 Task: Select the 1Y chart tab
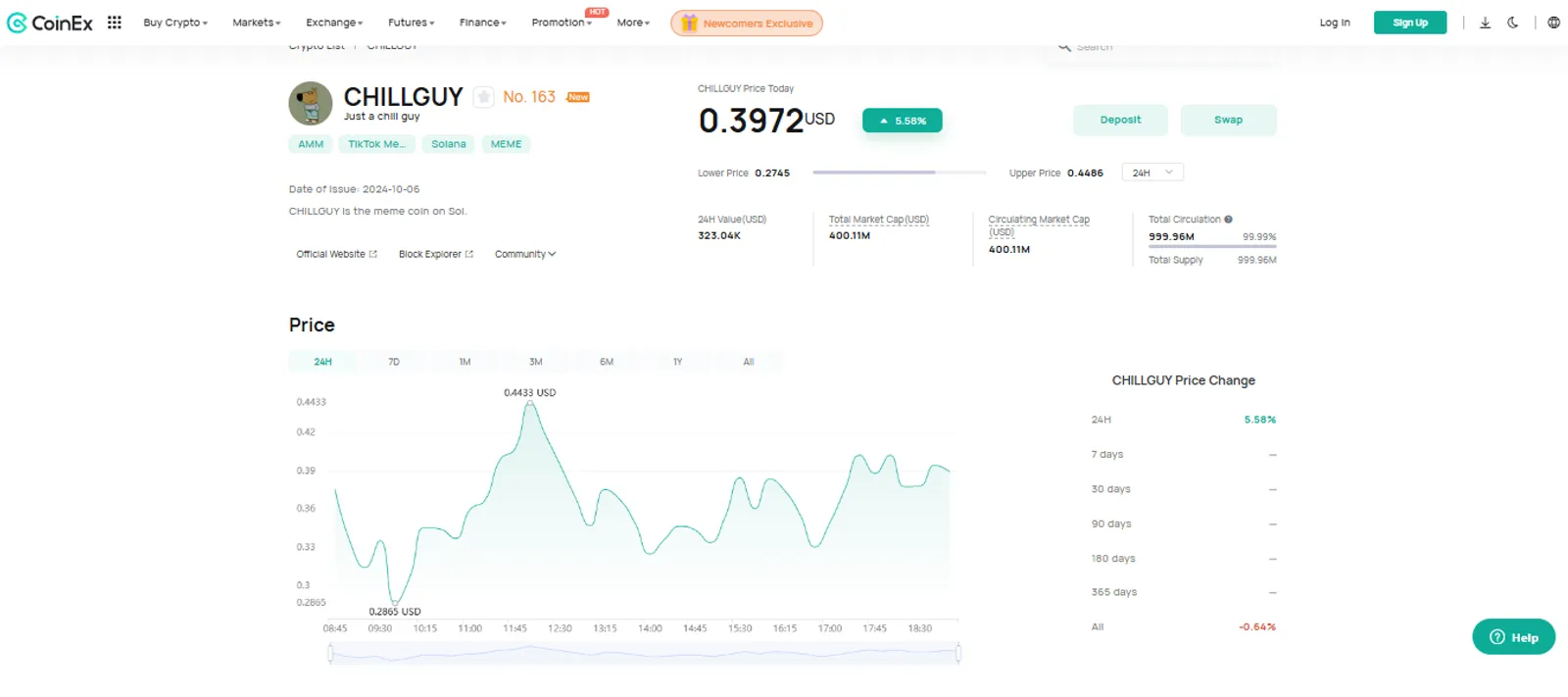(x=677, y=362)
